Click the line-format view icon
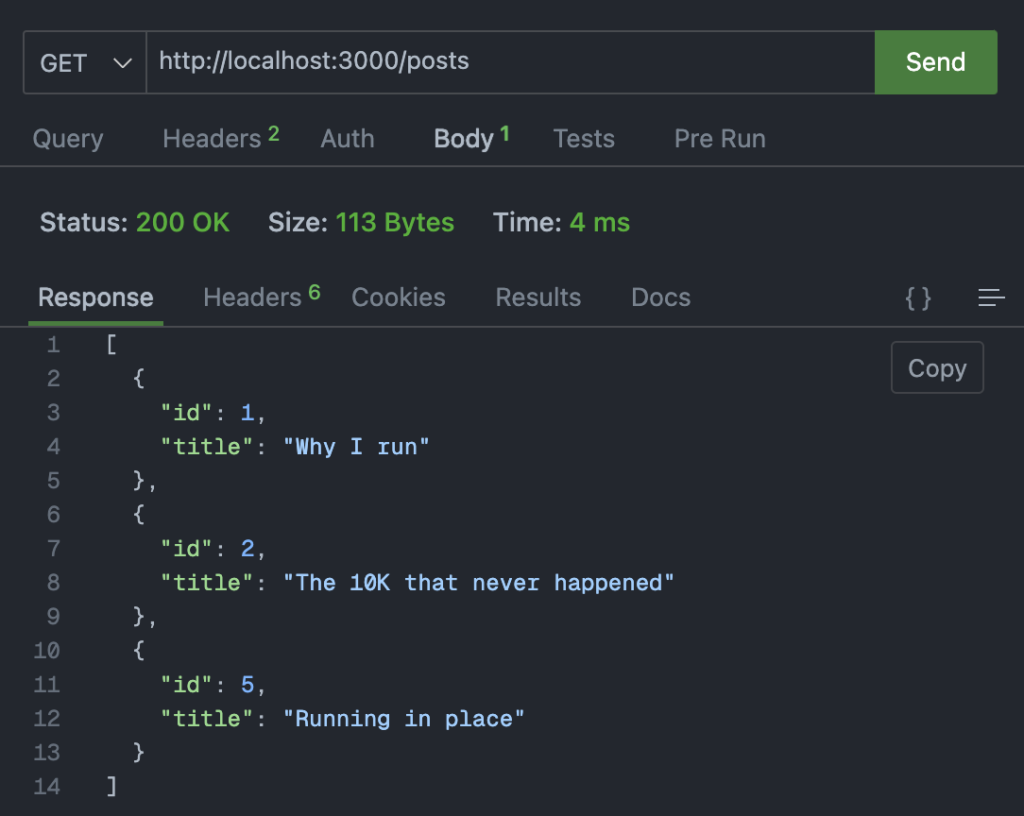 pos(991,297)
